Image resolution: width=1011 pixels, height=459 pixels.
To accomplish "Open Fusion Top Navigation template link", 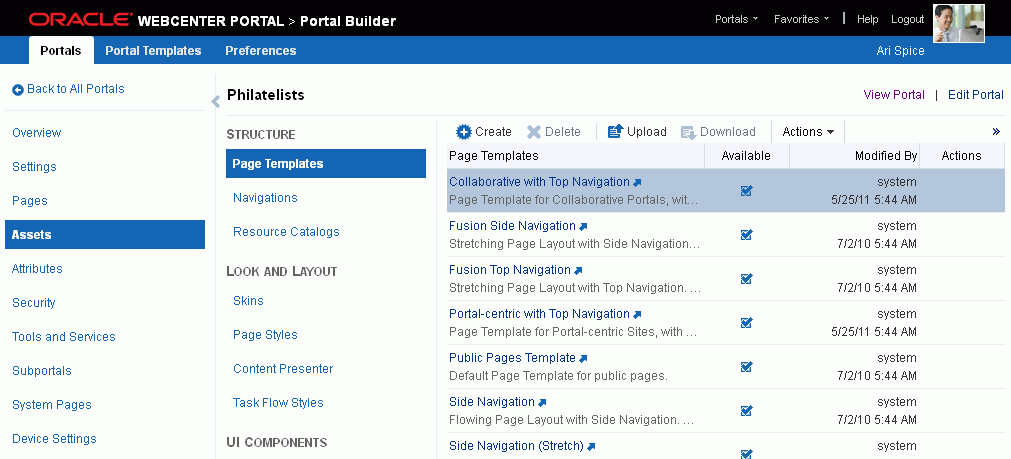I will (509, 269).
